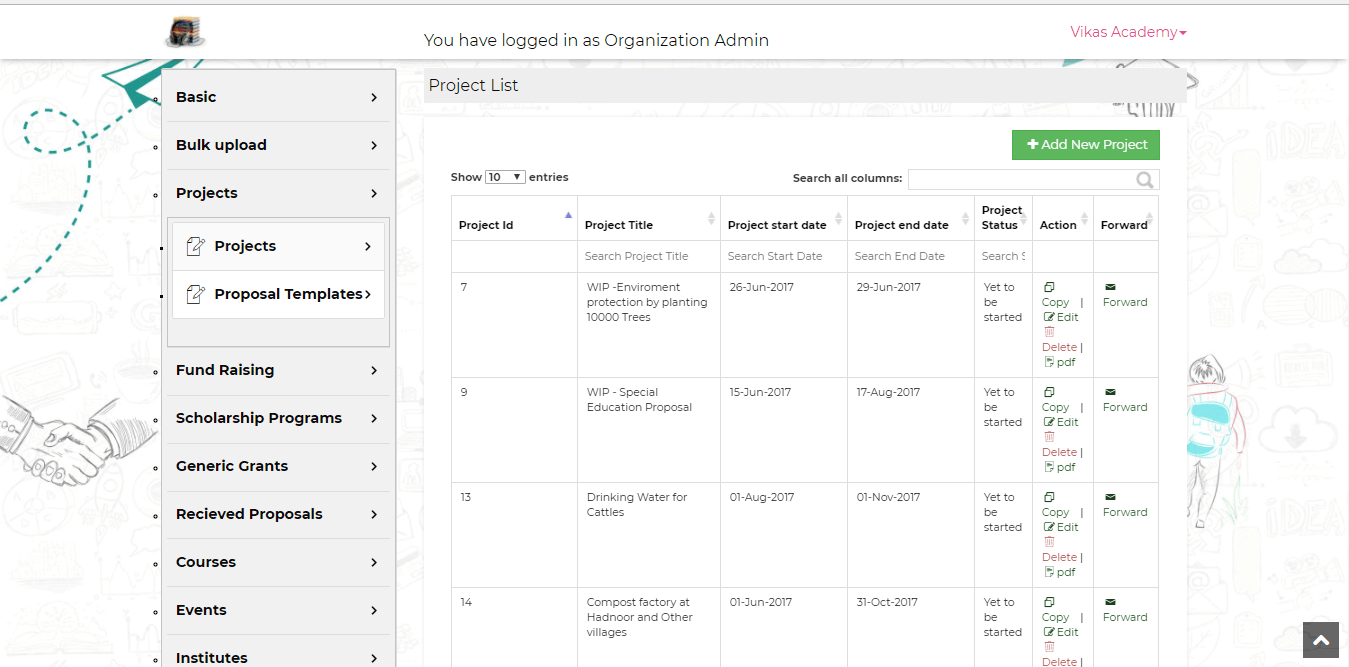Click the magnifier search icon
Viewport: 1349px width, 667px height.
coord(1145,180)
